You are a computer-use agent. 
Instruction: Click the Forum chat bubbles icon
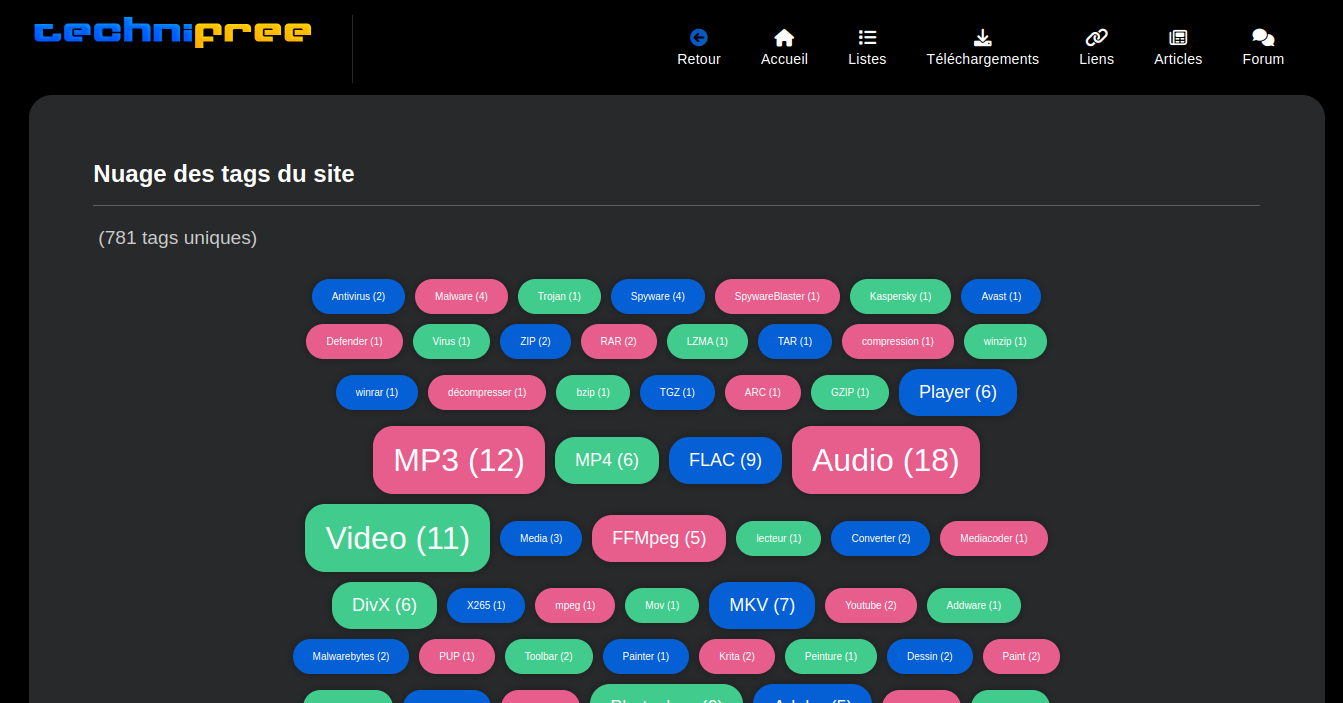[x=1263, y=37]
